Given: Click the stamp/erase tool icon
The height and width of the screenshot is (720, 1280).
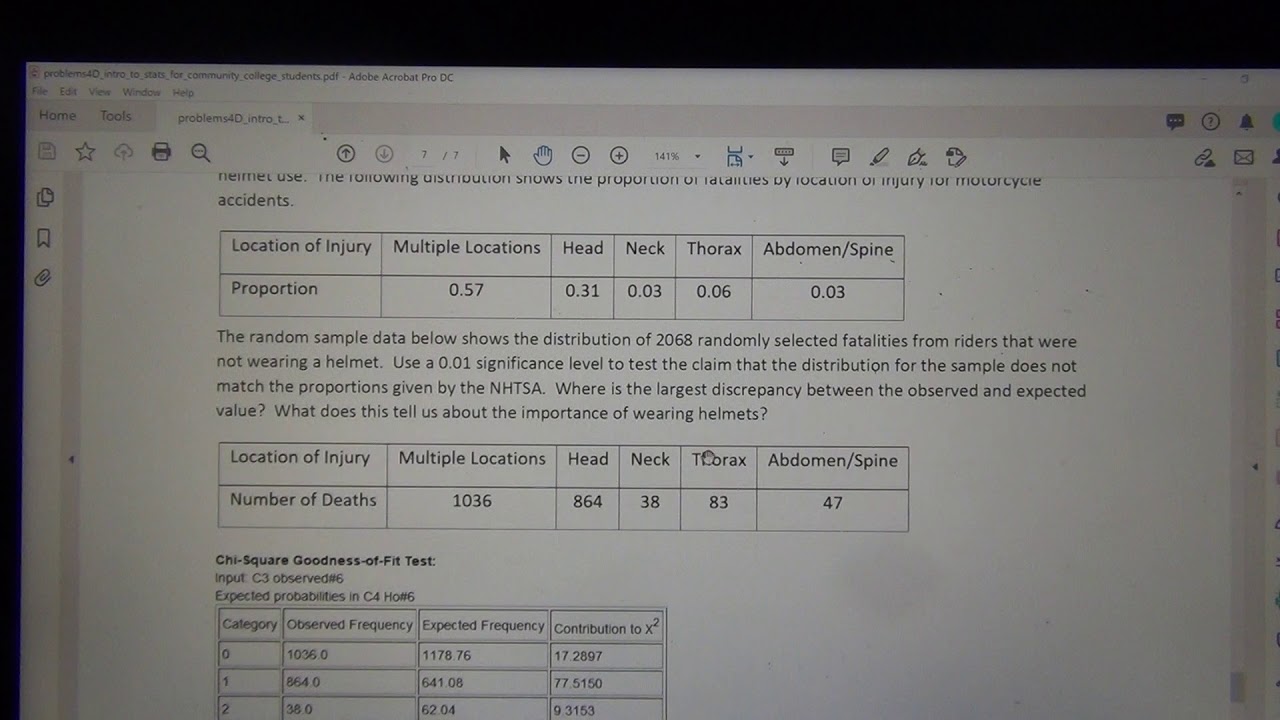Looking at the screenshot, I should [955, 157].
